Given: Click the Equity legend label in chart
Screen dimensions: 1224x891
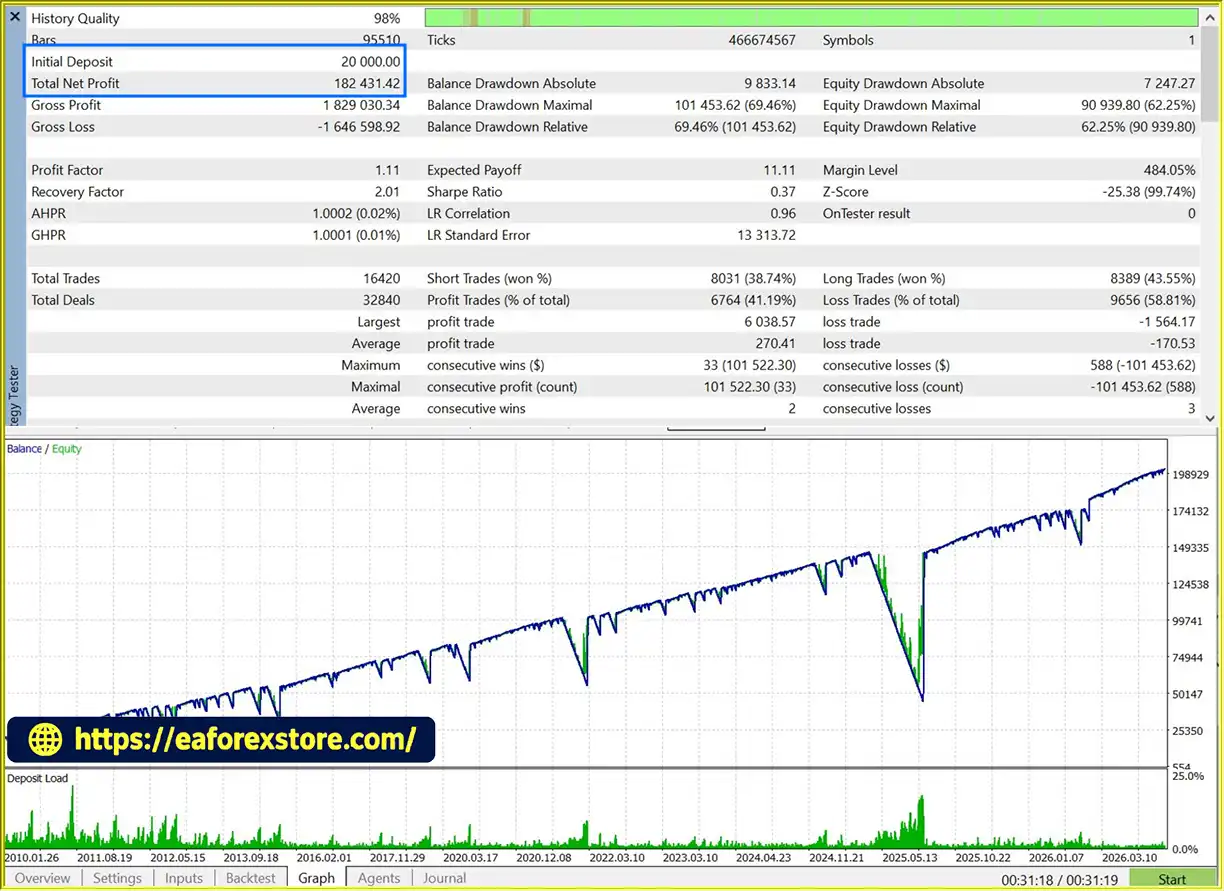Looking at the screenshot, I should tap(67, 449).
